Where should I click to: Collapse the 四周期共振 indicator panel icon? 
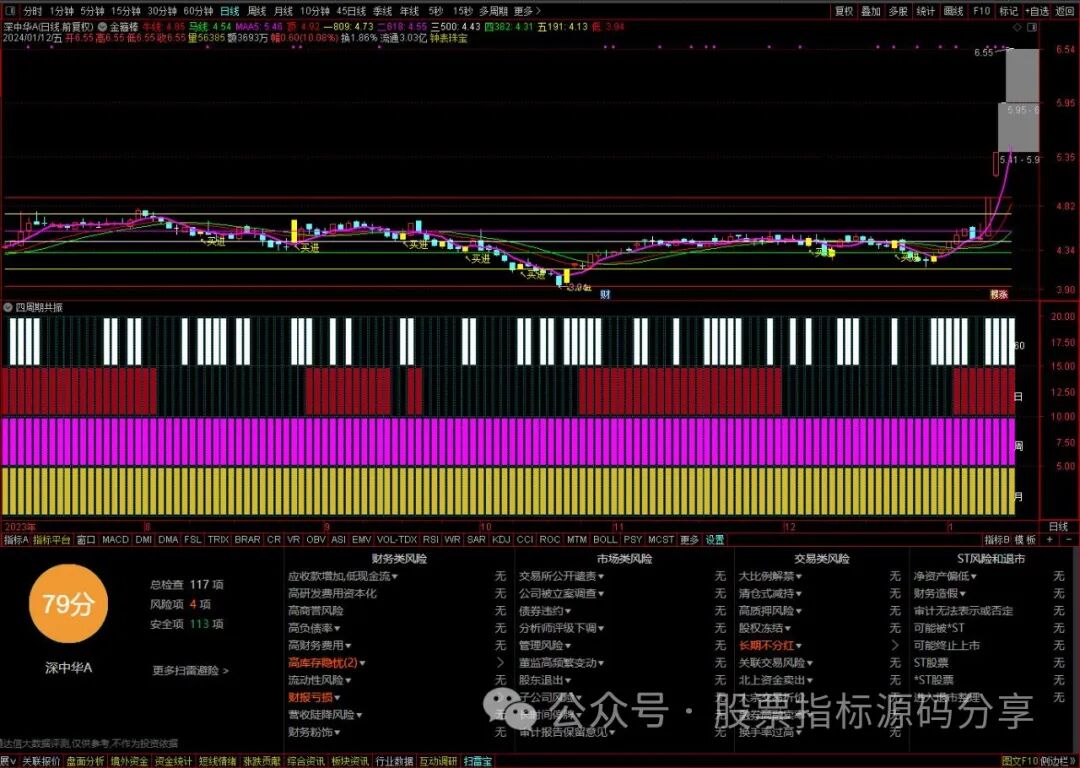coord(8,307)
